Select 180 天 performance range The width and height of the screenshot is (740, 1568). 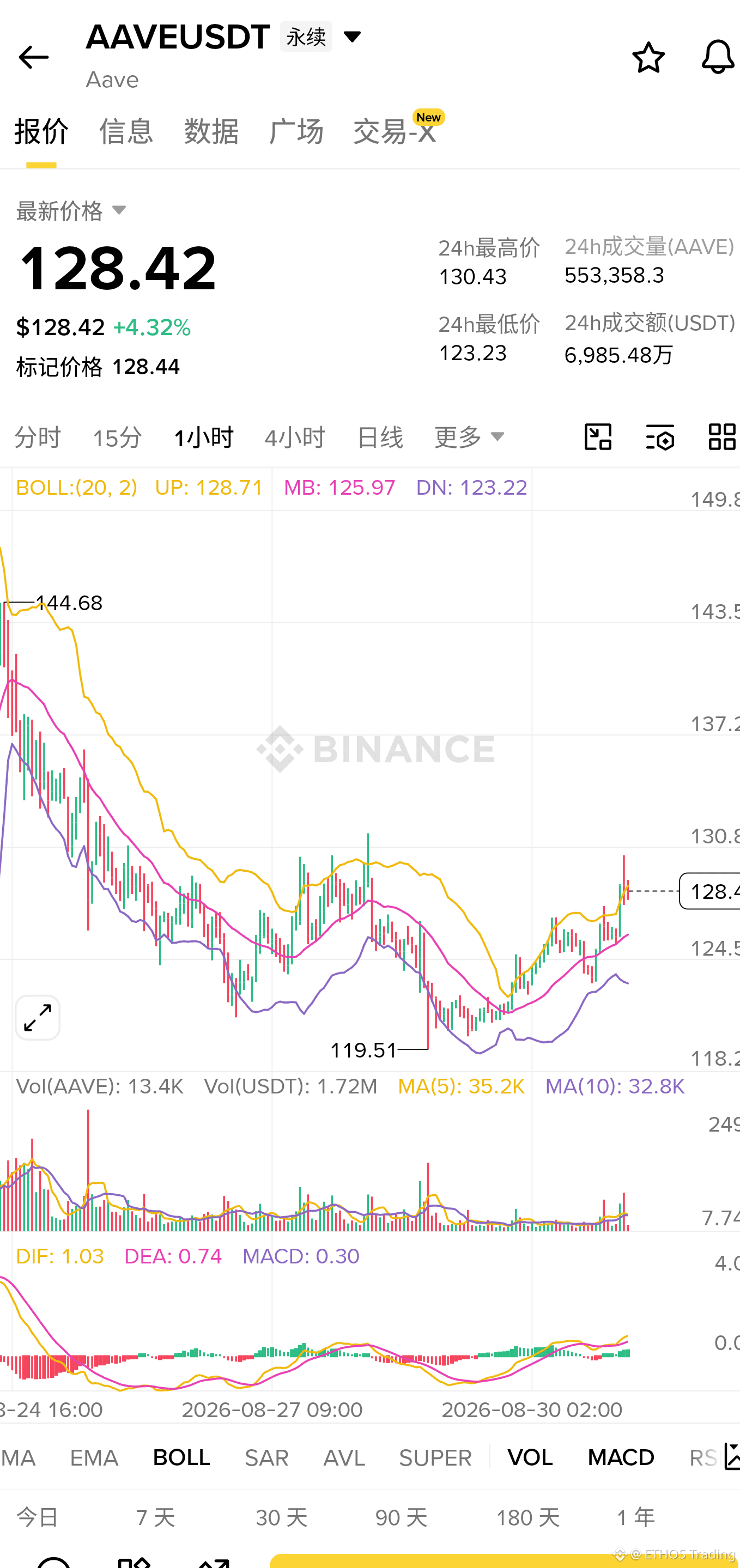tap(527, 1517)
